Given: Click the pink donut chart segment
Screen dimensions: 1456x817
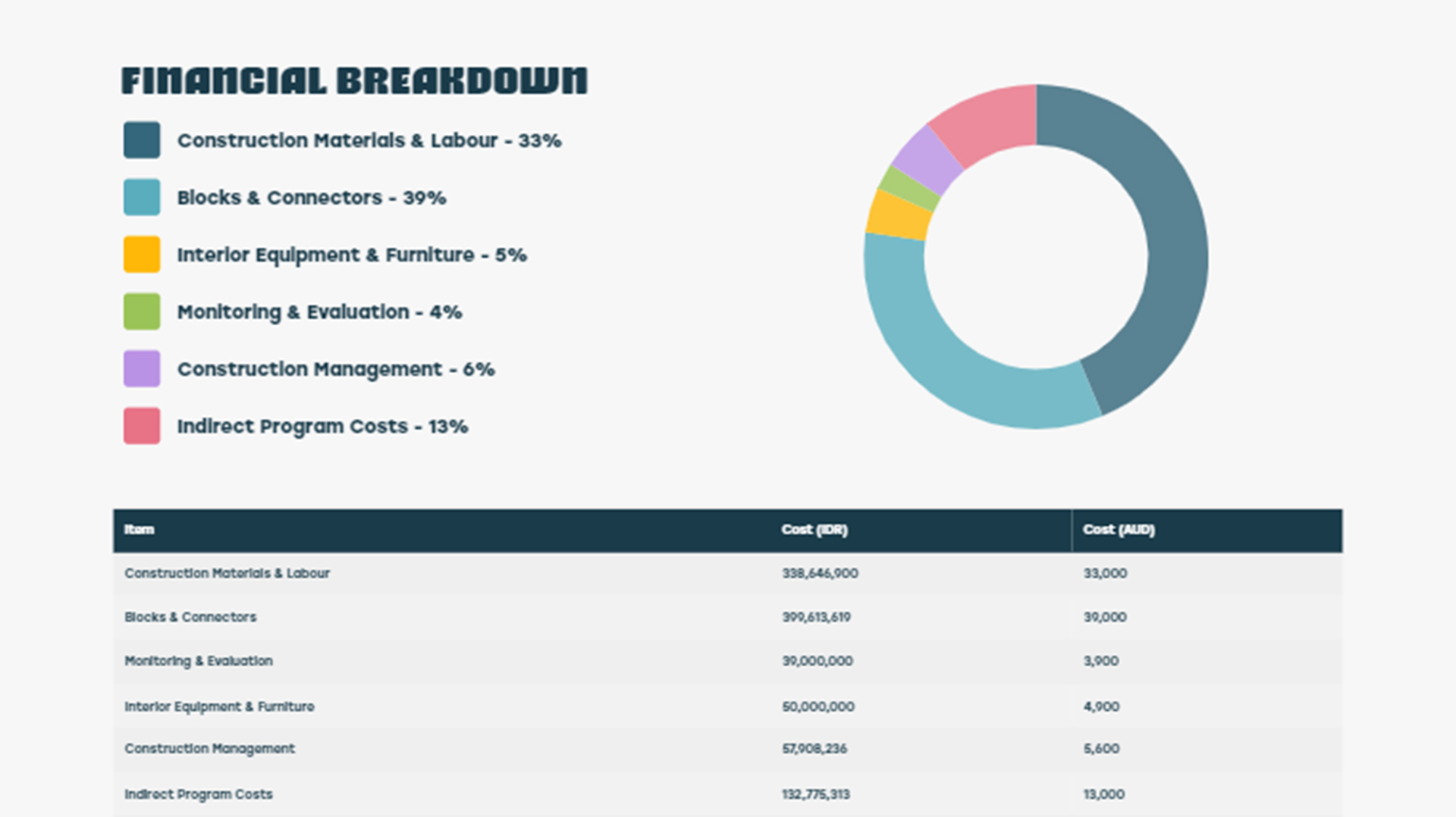Looking at the screenshot, I should [x=990, y=121].
